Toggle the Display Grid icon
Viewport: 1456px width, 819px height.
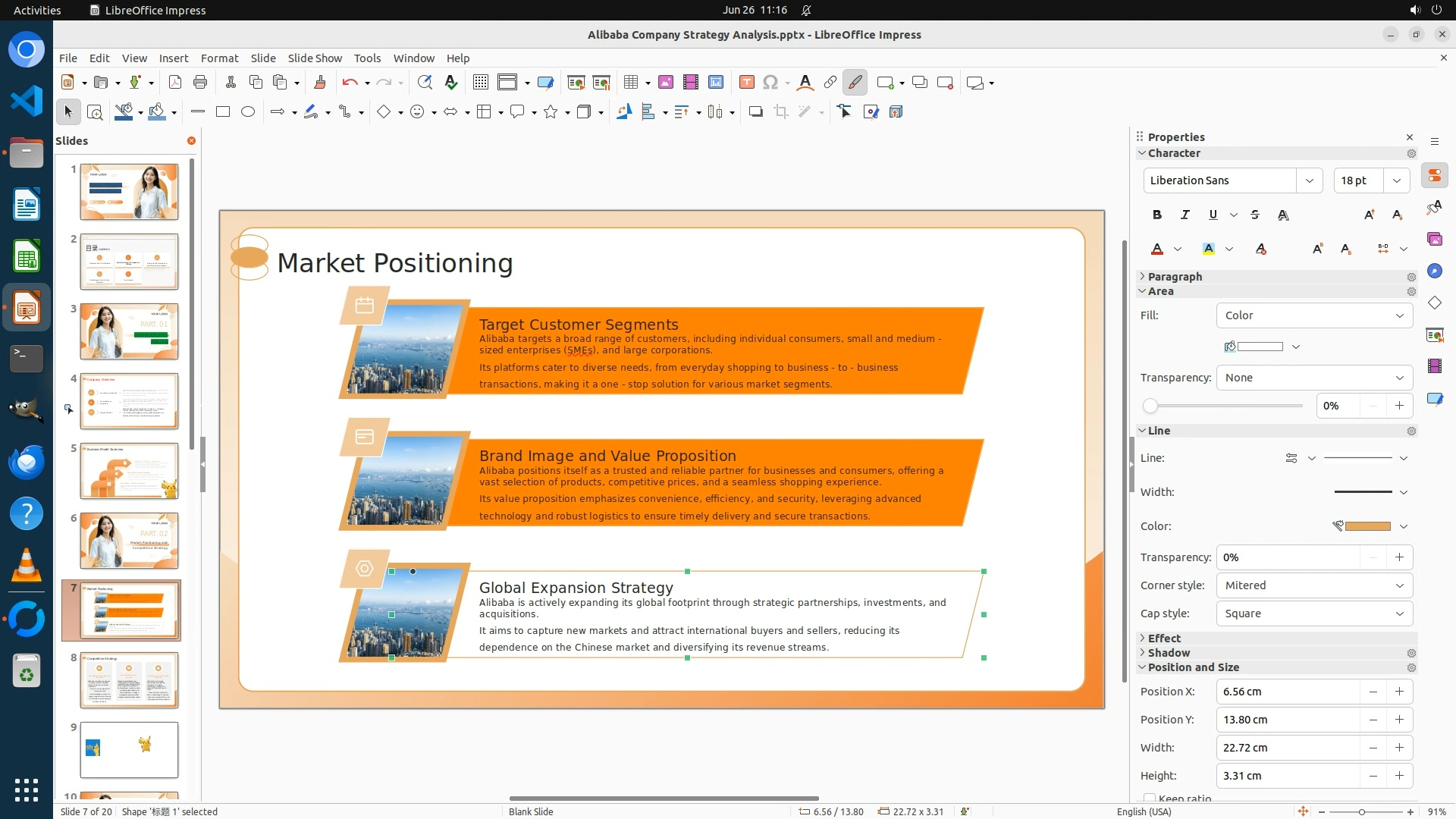point(480,83)
